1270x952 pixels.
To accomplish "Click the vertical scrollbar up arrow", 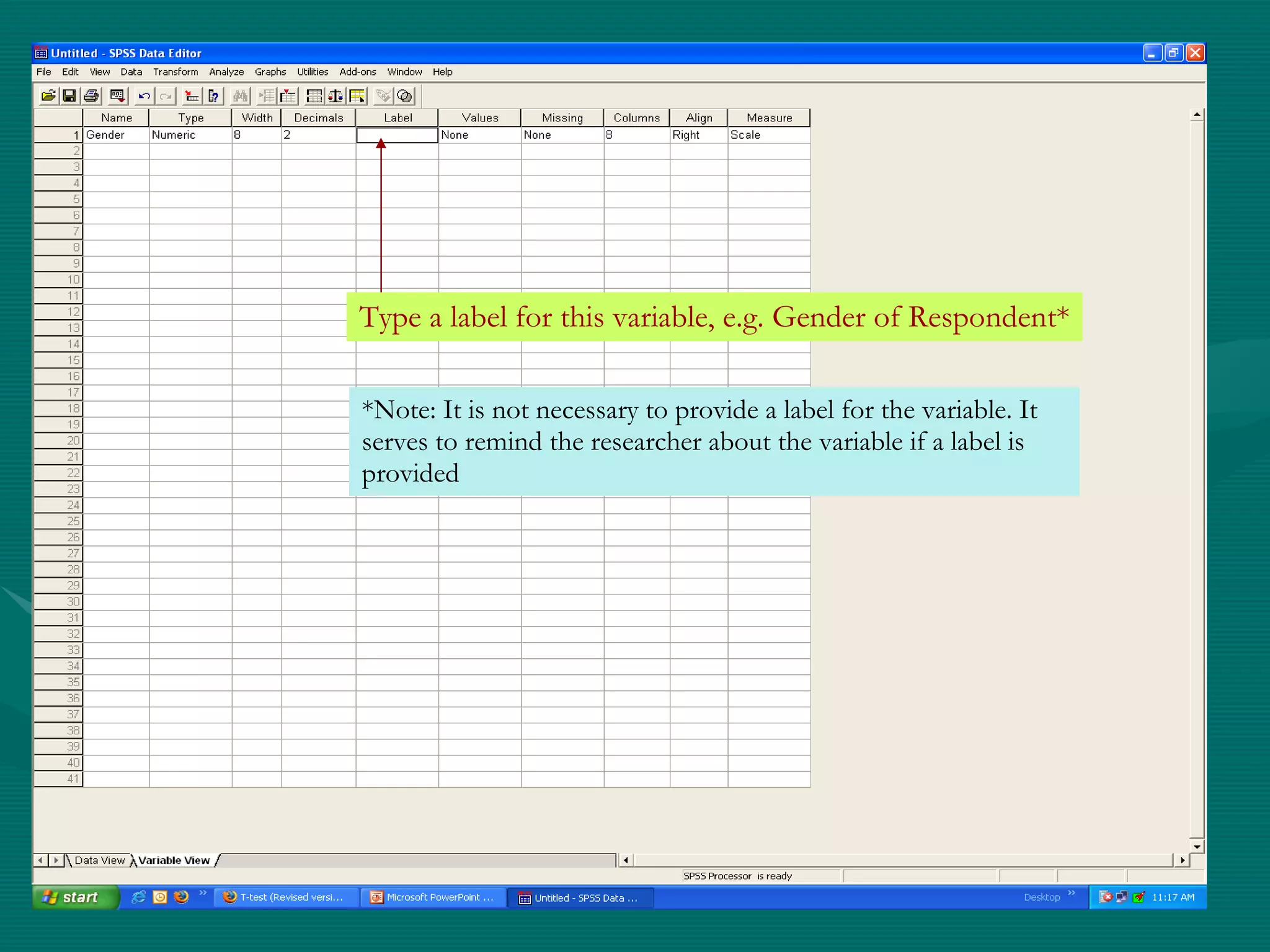I will 1197,115.
